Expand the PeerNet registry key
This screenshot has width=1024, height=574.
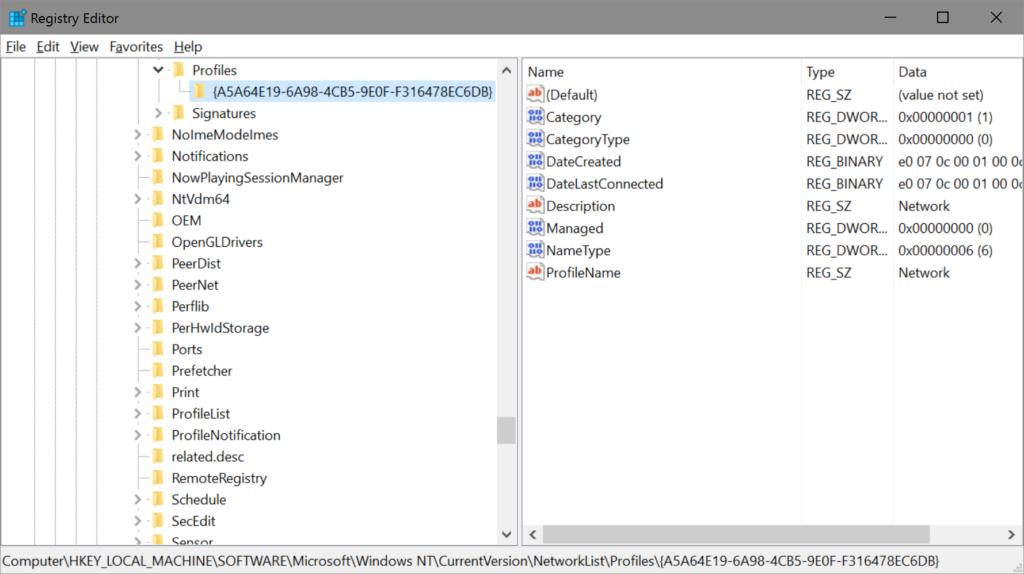coord(137,285)
